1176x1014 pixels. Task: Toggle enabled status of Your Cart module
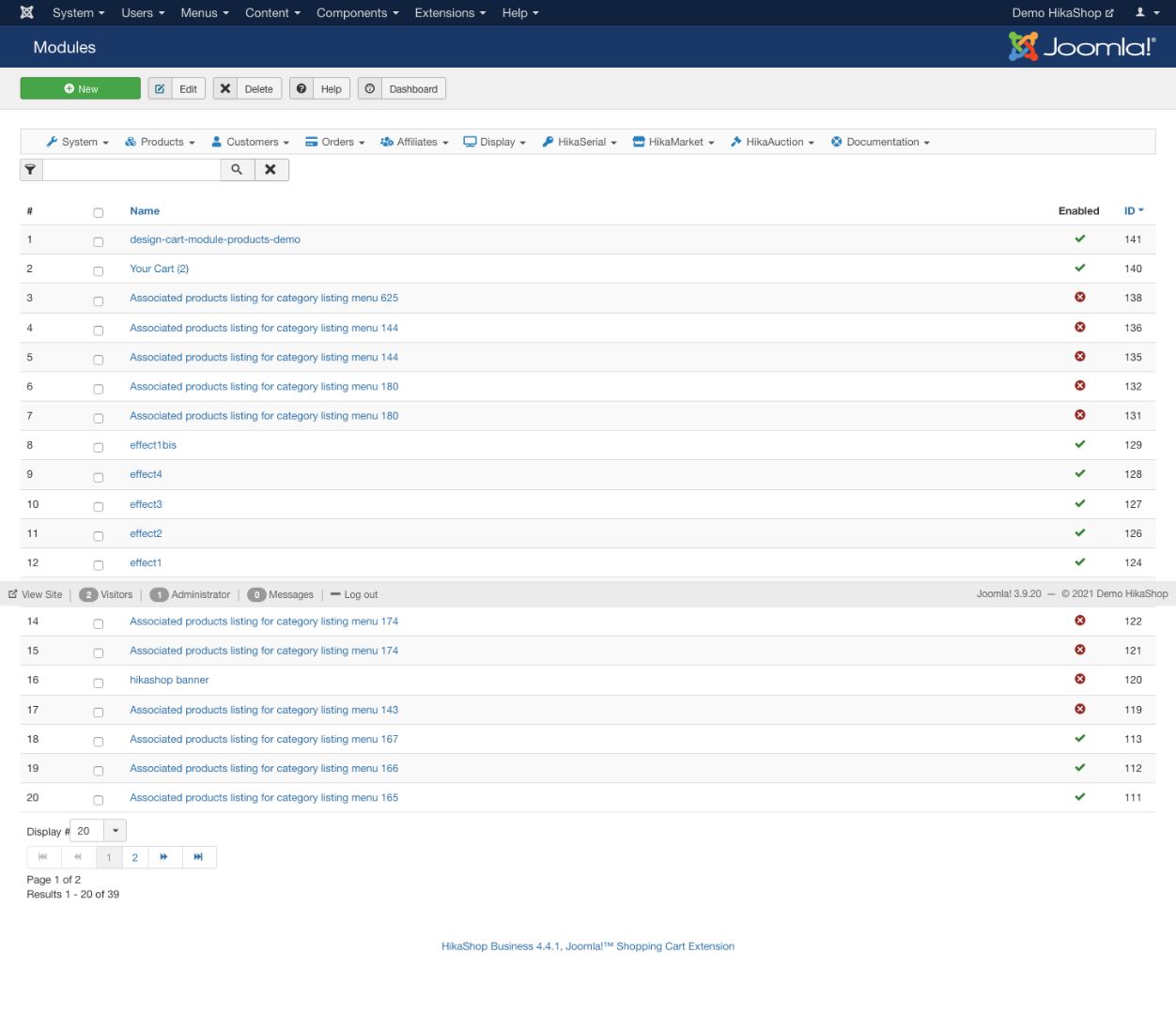click(x=1079, y=269)
